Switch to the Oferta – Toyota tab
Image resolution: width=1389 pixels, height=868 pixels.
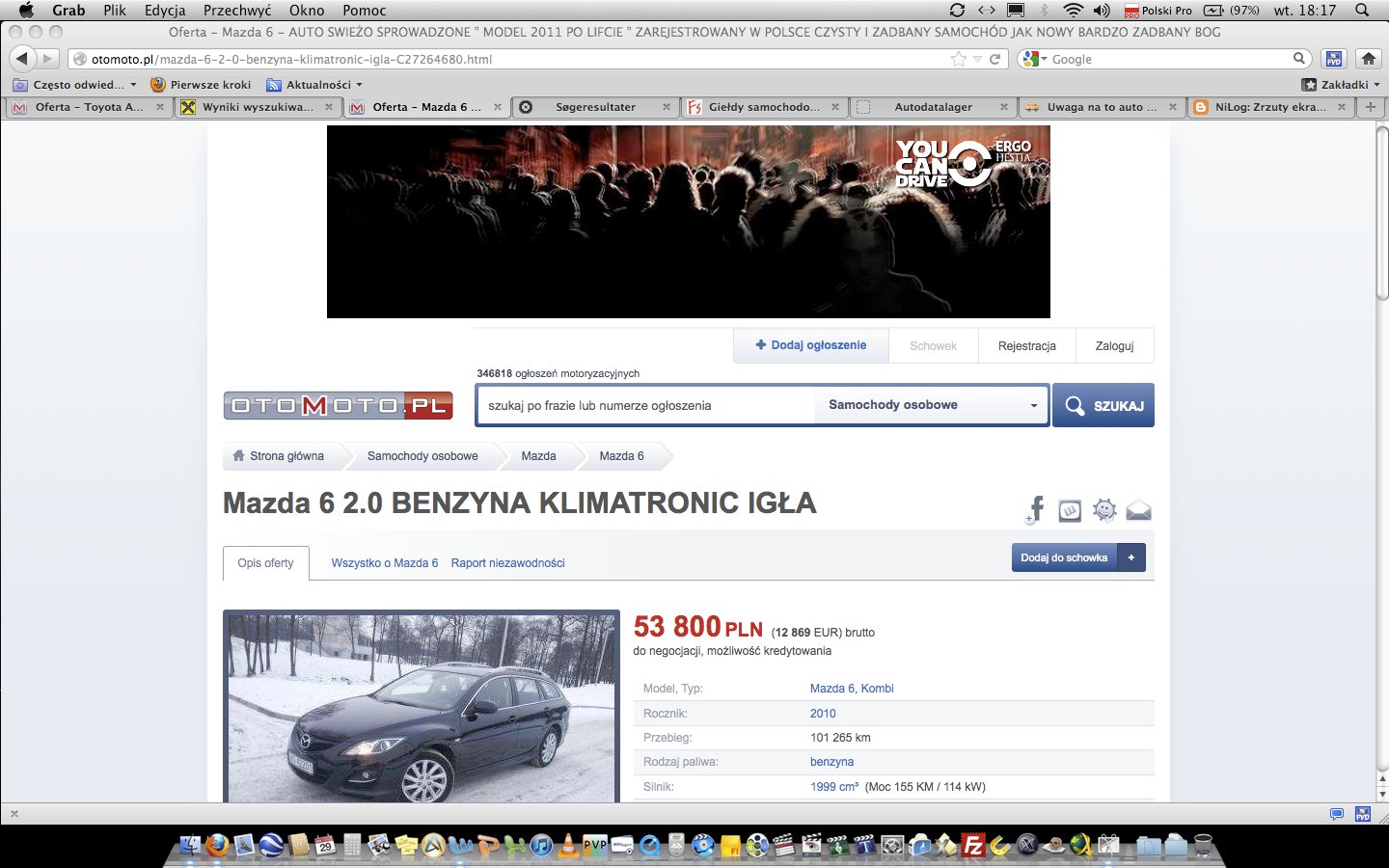point(88,107)
